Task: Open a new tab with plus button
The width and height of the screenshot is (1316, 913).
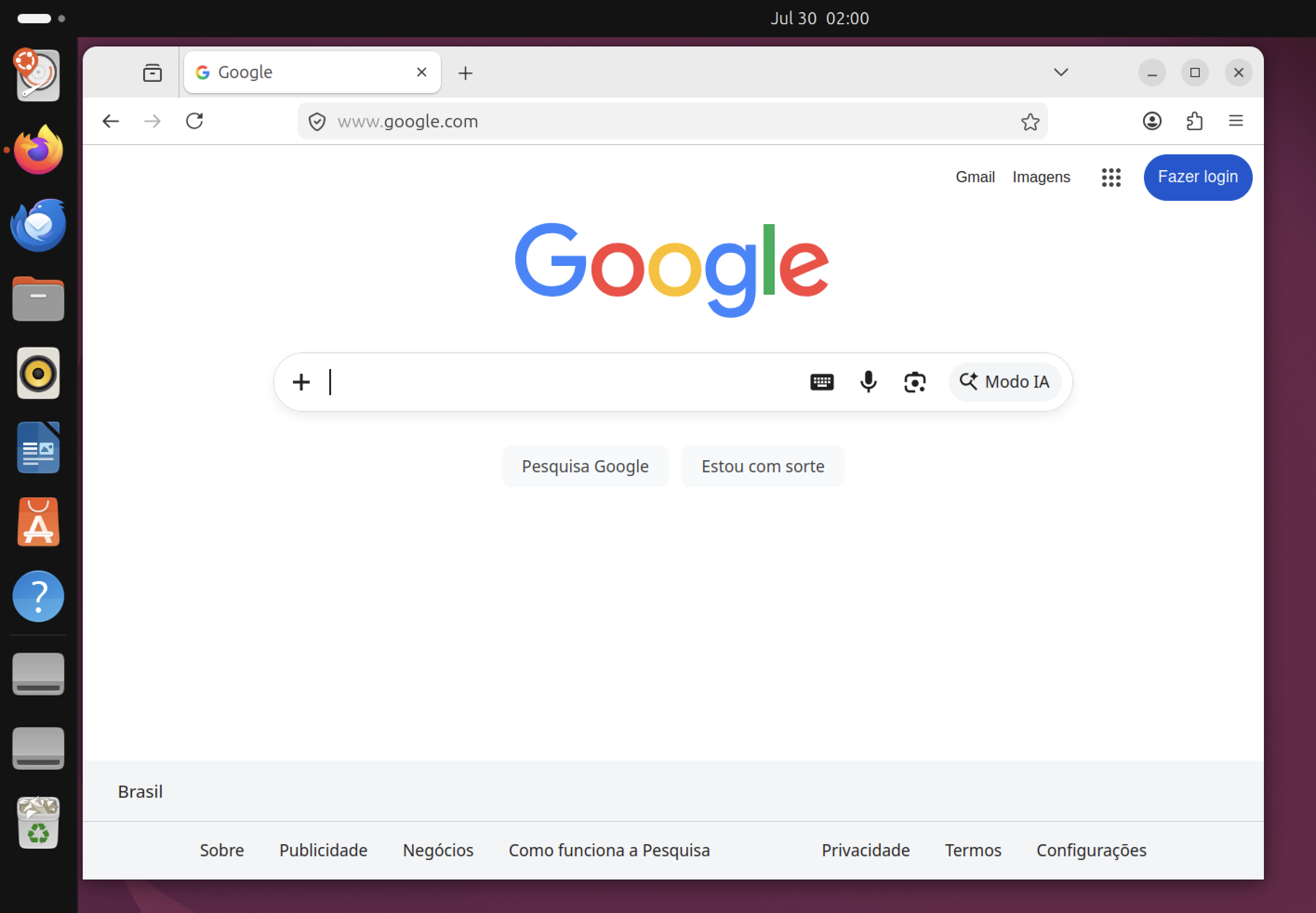Action: point(465,73)
